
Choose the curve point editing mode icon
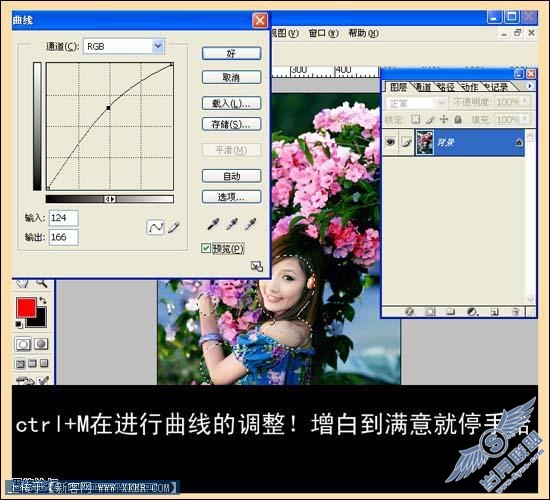coord(155,227)
